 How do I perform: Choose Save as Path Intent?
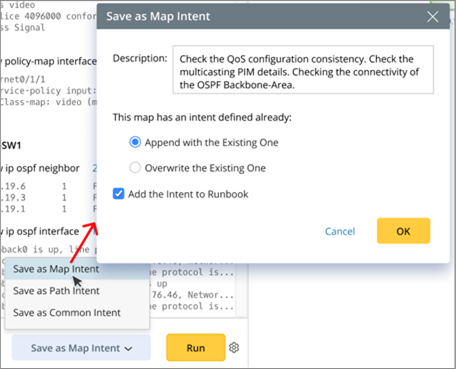(77, 291)
